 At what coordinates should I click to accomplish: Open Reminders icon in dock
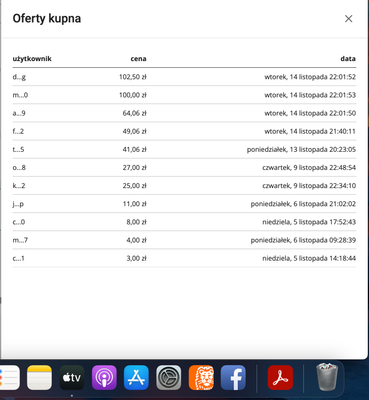[x=9, y=378]
